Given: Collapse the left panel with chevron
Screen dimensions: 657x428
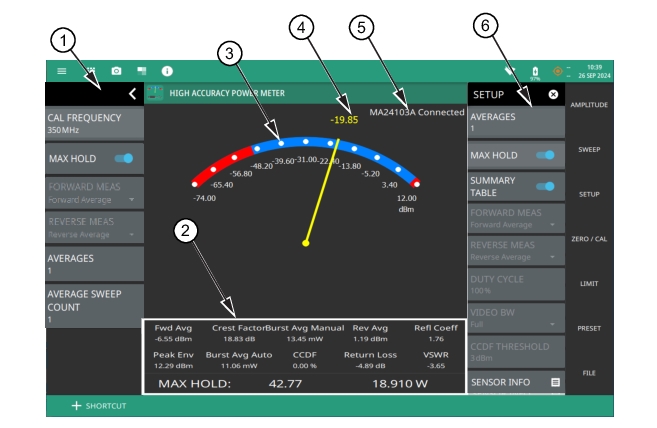Looking at the screenshot, I should click(132, 93).
